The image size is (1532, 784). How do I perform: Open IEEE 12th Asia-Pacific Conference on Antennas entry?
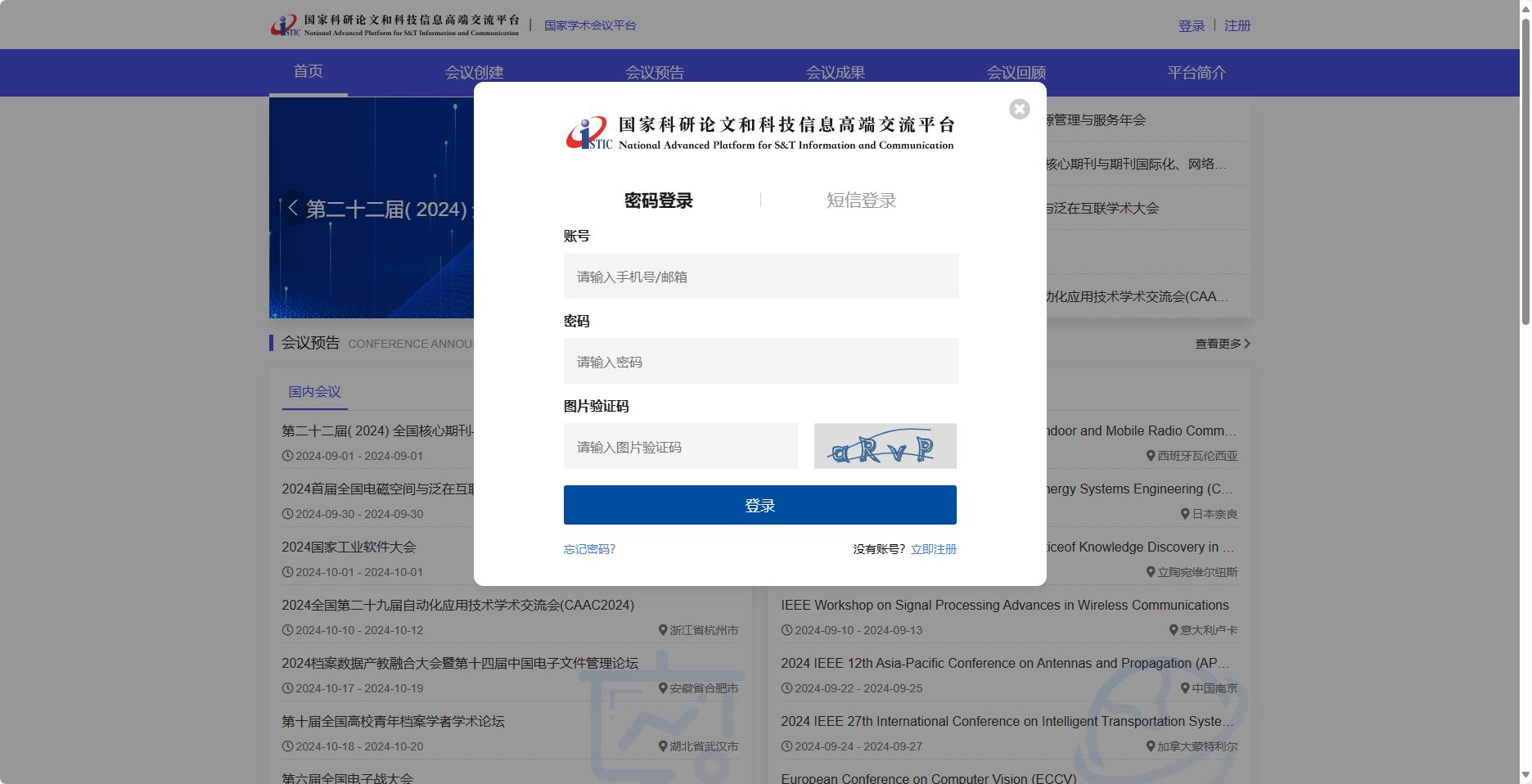tap(1005, 663)
